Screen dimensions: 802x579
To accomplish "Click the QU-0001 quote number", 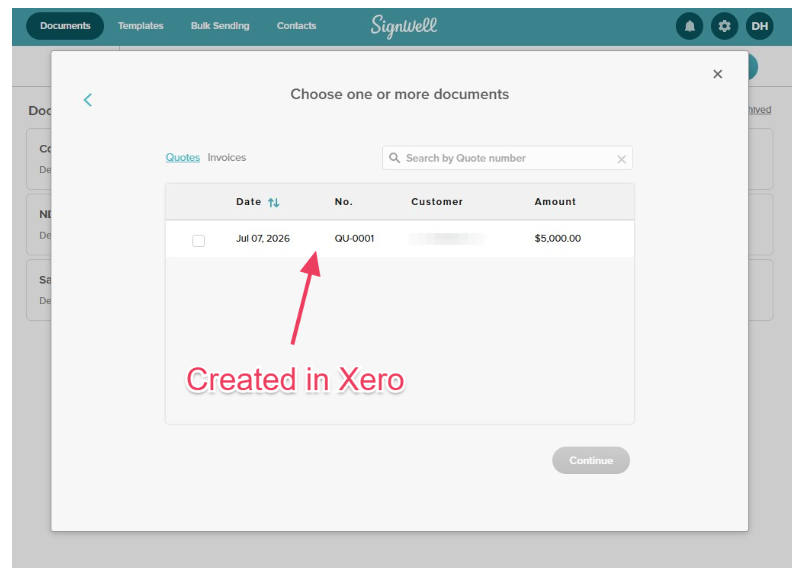I will click(354, 239).
